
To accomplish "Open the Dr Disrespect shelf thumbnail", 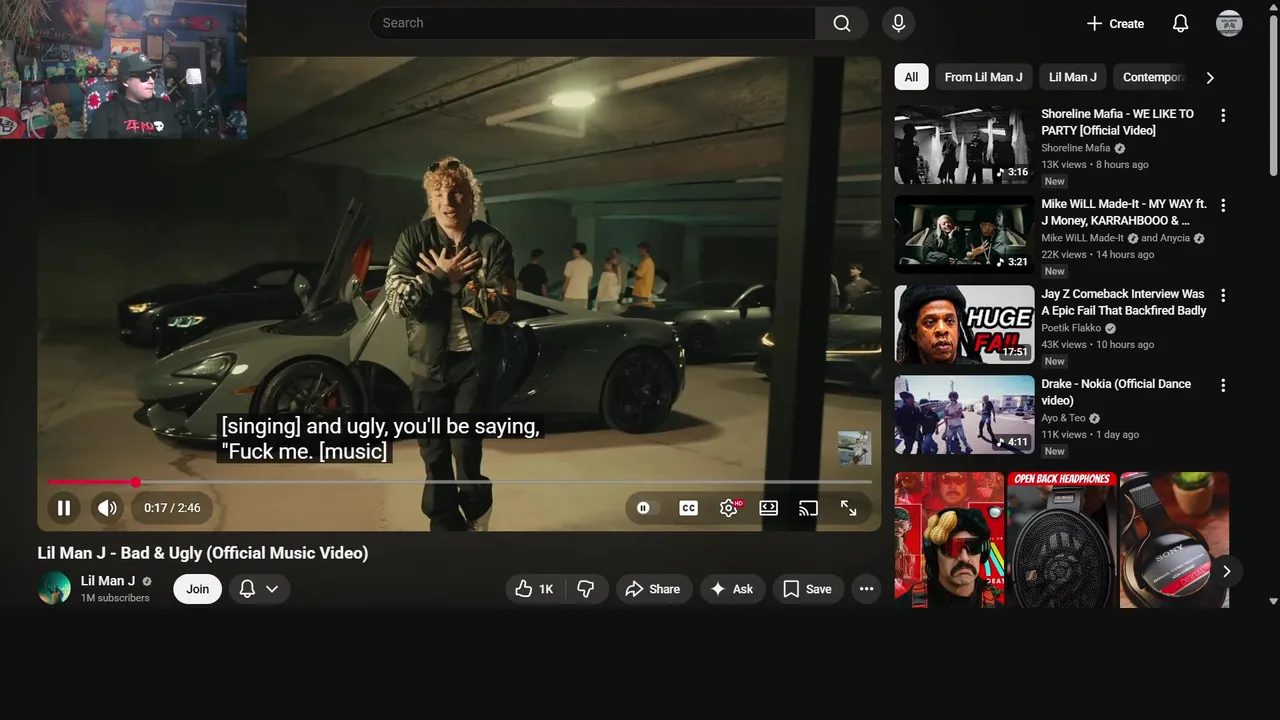I will (949, 540).
